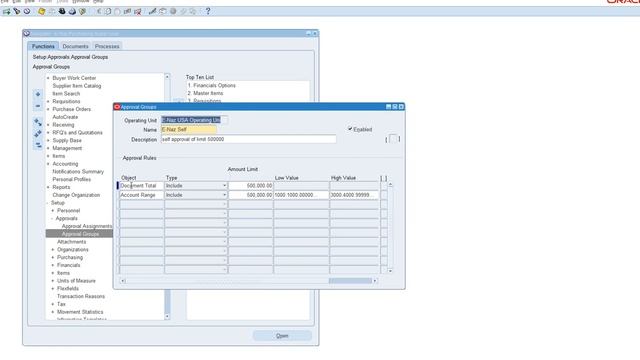Viewport: 640px width, 360px height.
Task: Toggle the Enabled checkbox
Action: (x=350, y=129)
